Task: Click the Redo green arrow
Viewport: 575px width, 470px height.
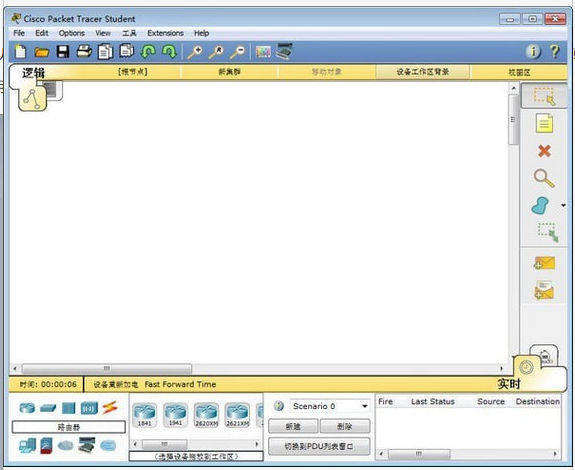Action: tap(169, 51)
